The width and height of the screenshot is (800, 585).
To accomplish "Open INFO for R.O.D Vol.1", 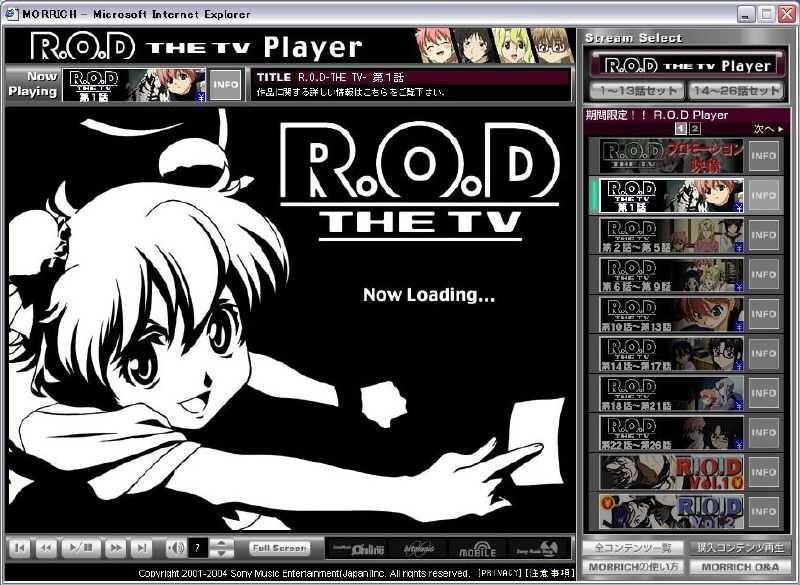I will click(764, 472).
